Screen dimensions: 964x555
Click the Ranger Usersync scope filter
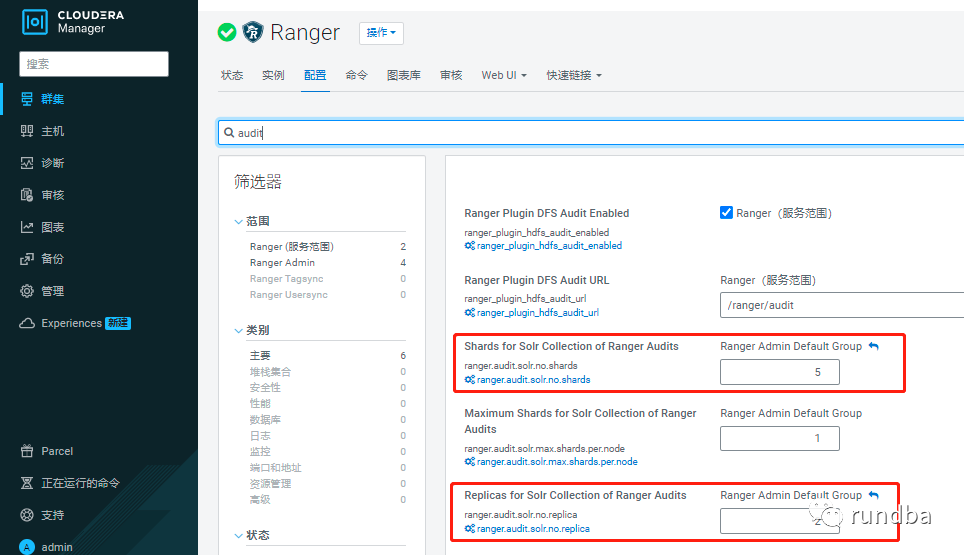coord(288,294)
